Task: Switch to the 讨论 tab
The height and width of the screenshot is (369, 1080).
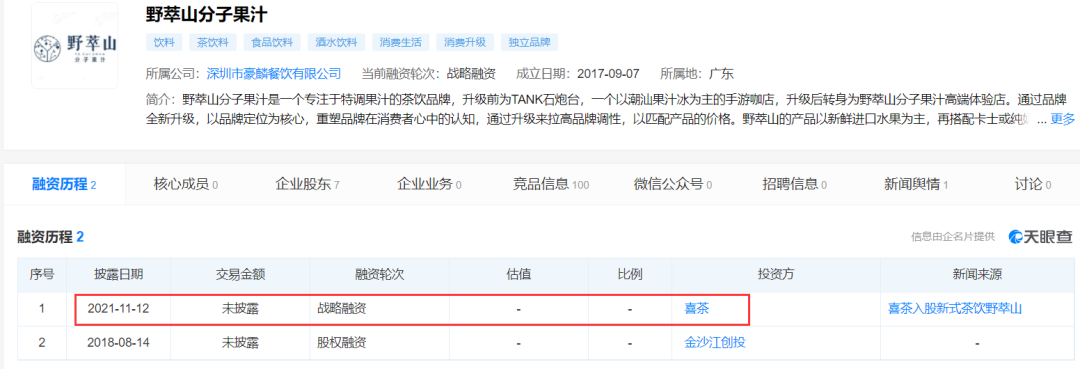Action: (x=1032, y=184)
